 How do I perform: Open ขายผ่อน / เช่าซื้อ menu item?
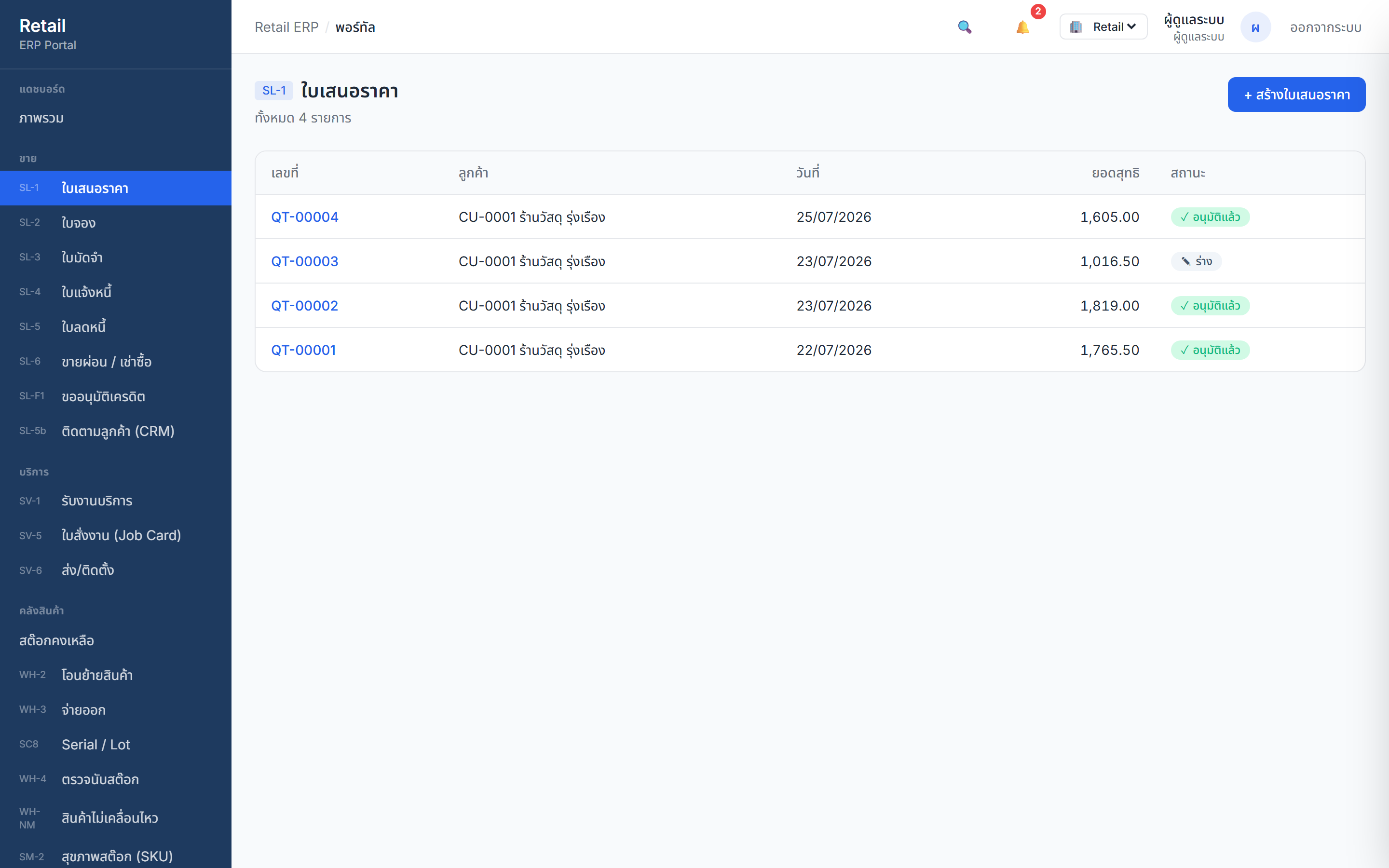(115, 362)
